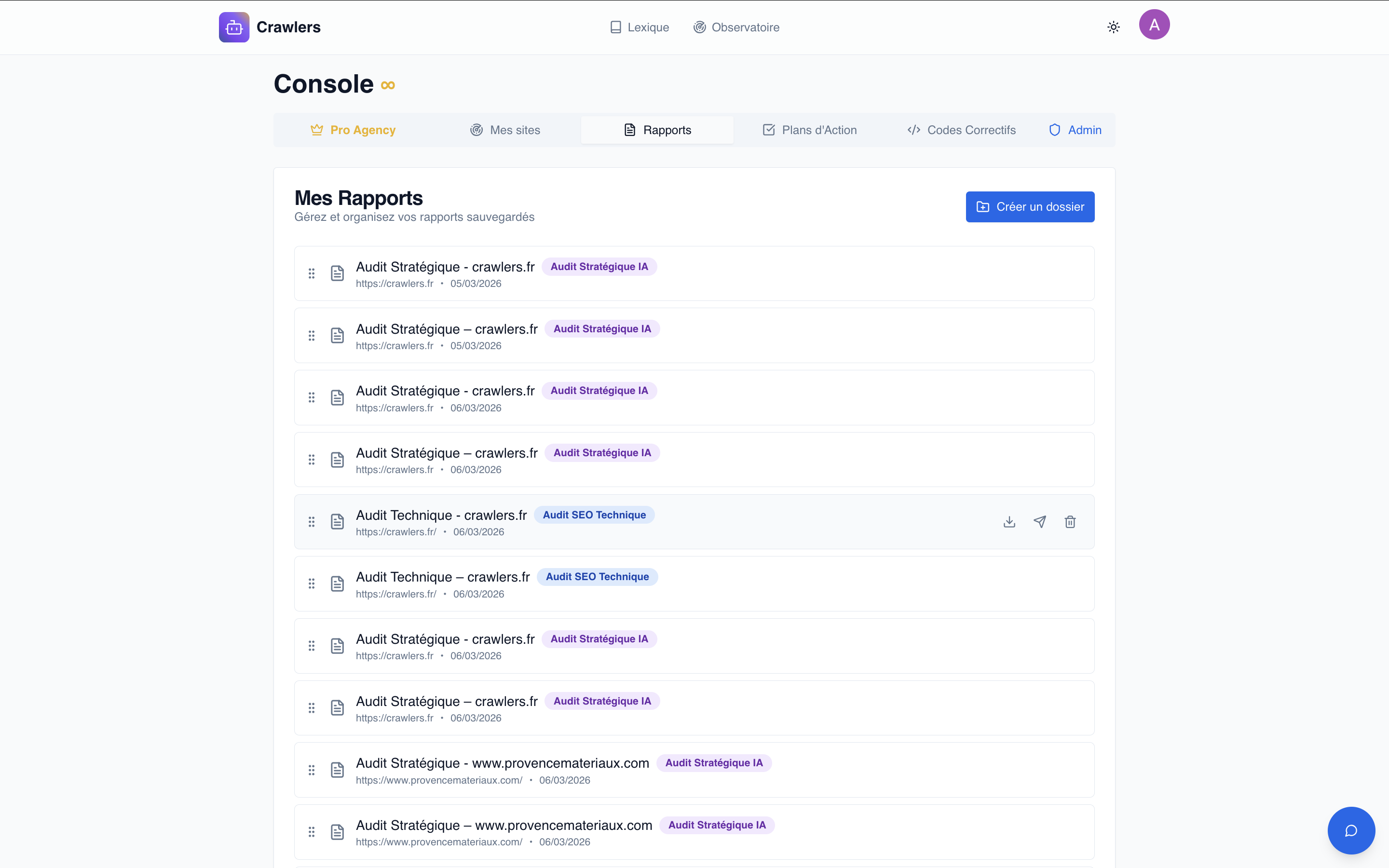Screen dimensions: 1389x868
Task: Expand the Audit SEO Technique tag
Action: tap(594, 515)
